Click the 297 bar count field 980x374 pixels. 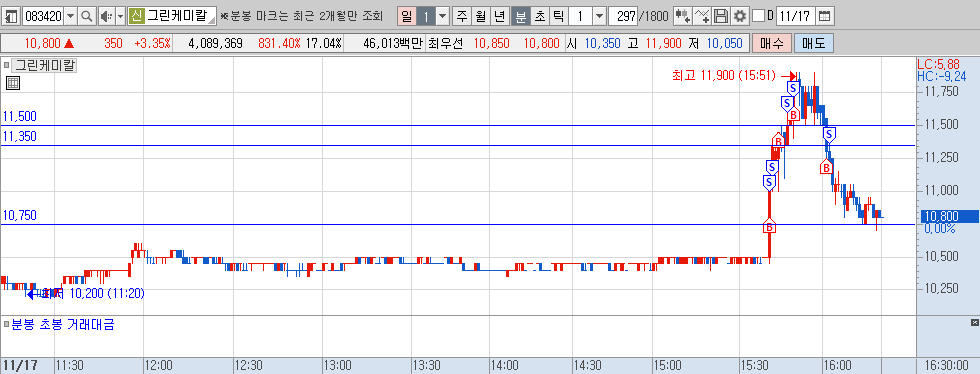tap(622, 16)
